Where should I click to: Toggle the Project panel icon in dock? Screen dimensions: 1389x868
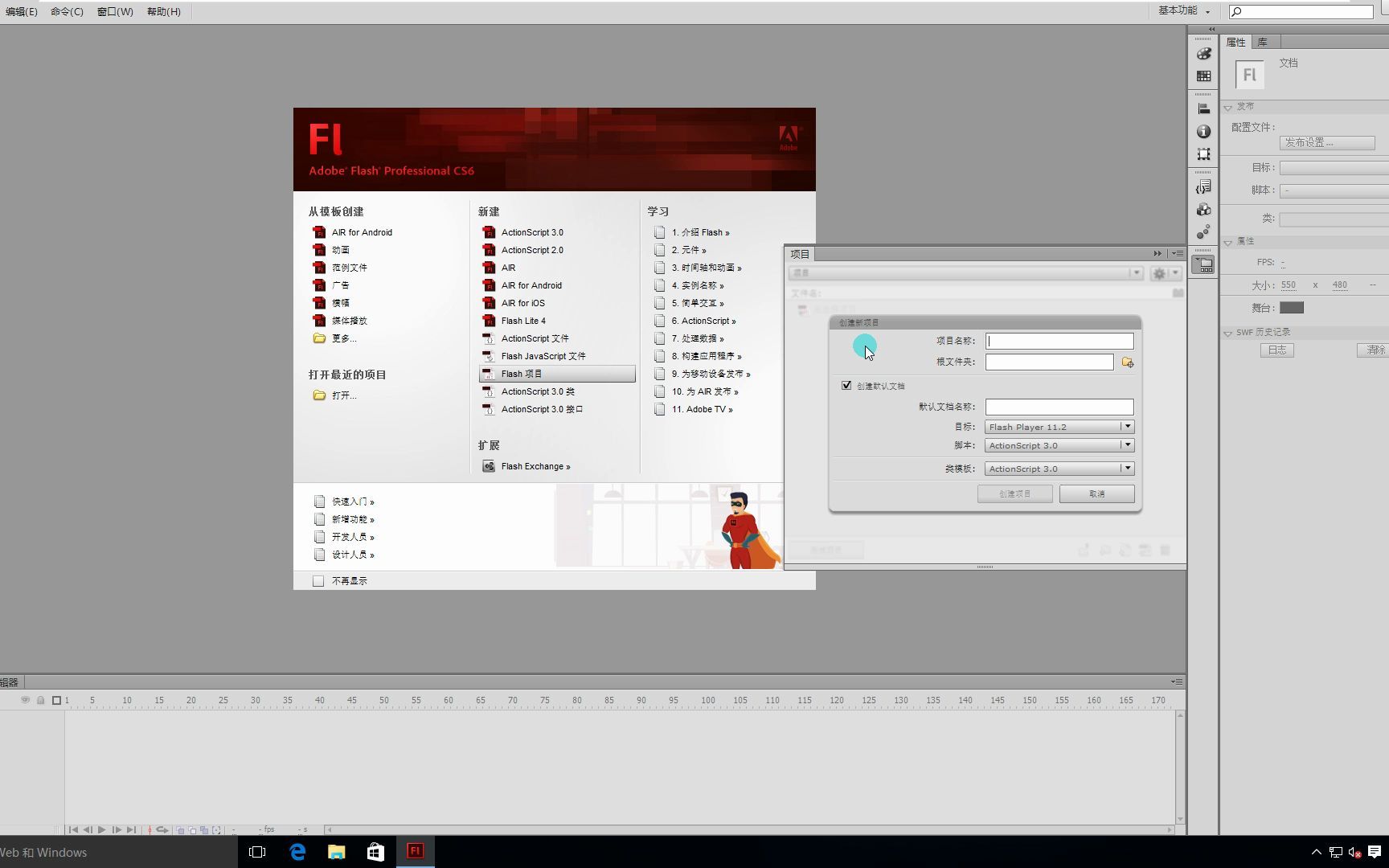(x=1203, y=264)
